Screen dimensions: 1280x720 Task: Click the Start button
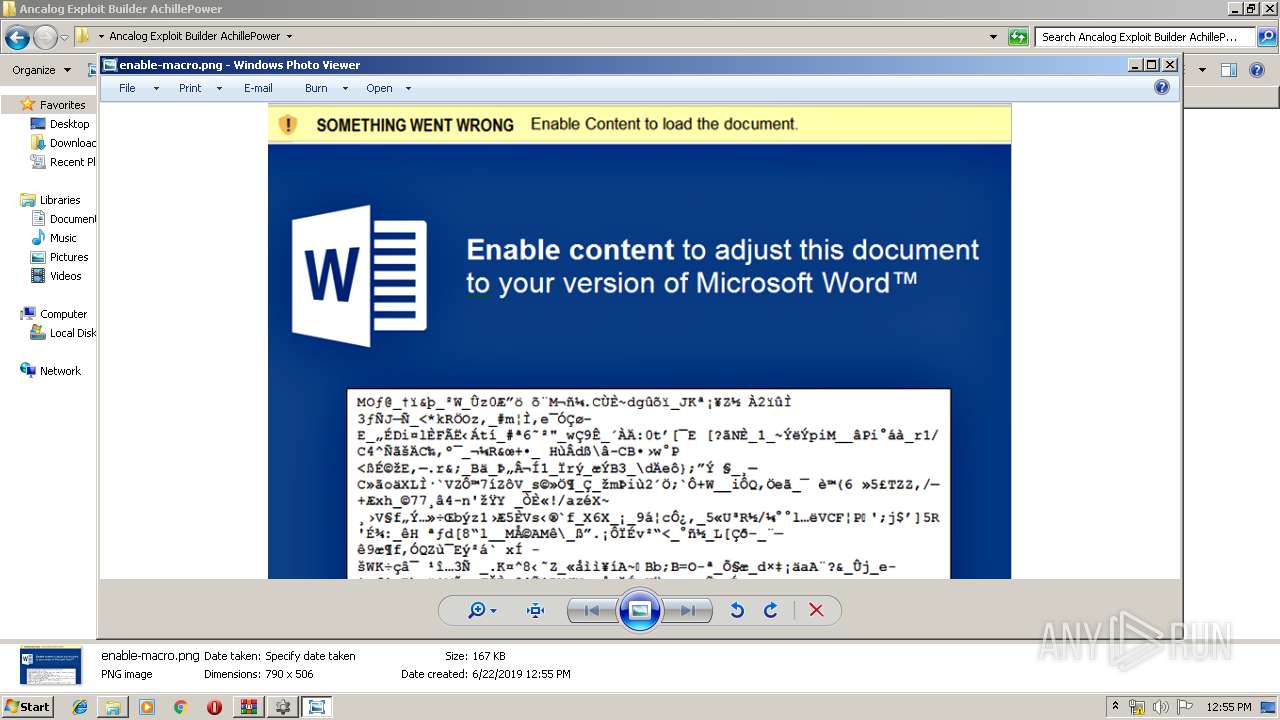tap(27, 706)
